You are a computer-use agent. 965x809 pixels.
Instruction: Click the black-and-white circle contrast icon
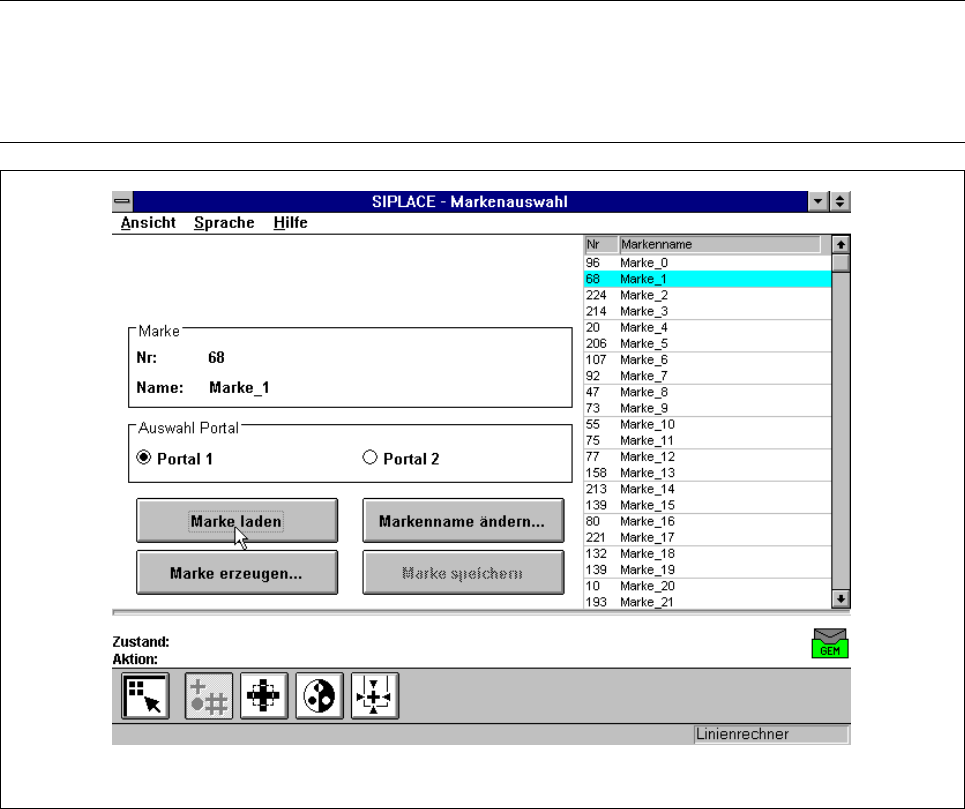319,696
